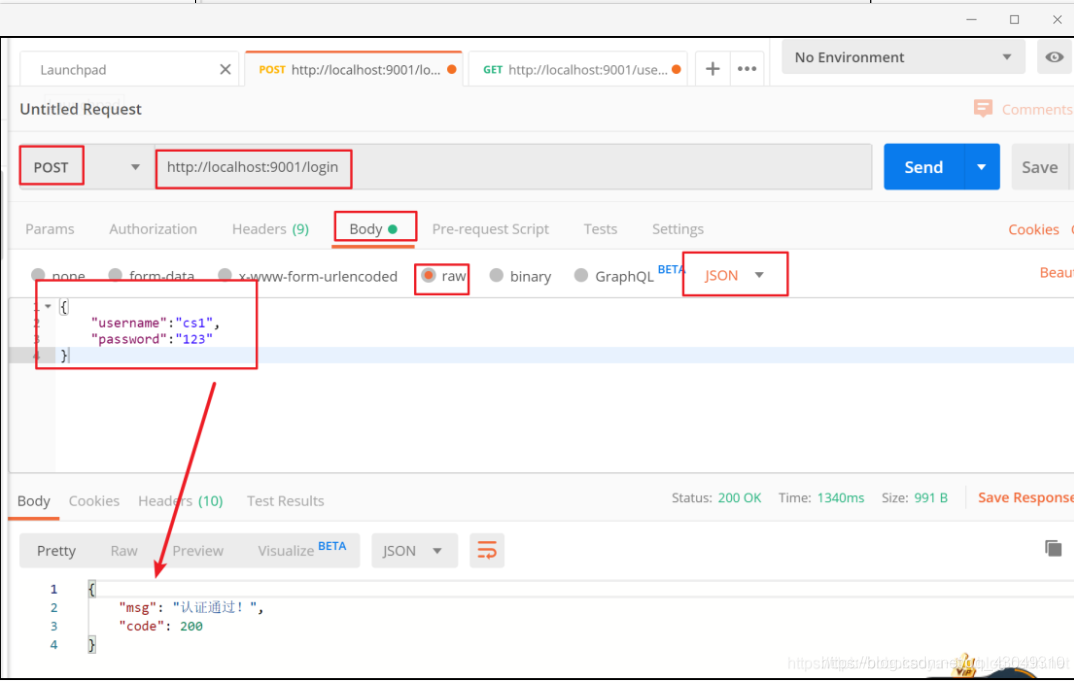Expand the Send button dropdown arrow
This screenshot has height=681, width=1074.
tap(982, 166)
